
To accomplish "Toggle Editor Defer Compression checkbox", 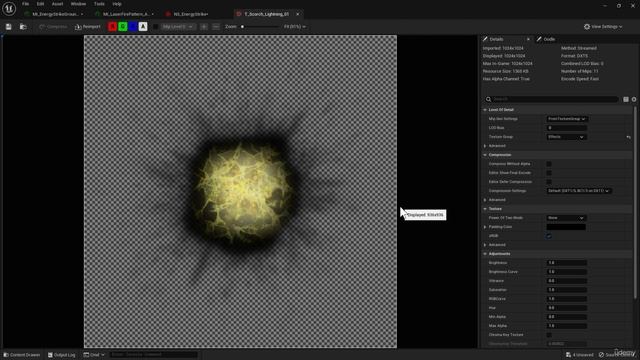I will click(x=549, y=182).
